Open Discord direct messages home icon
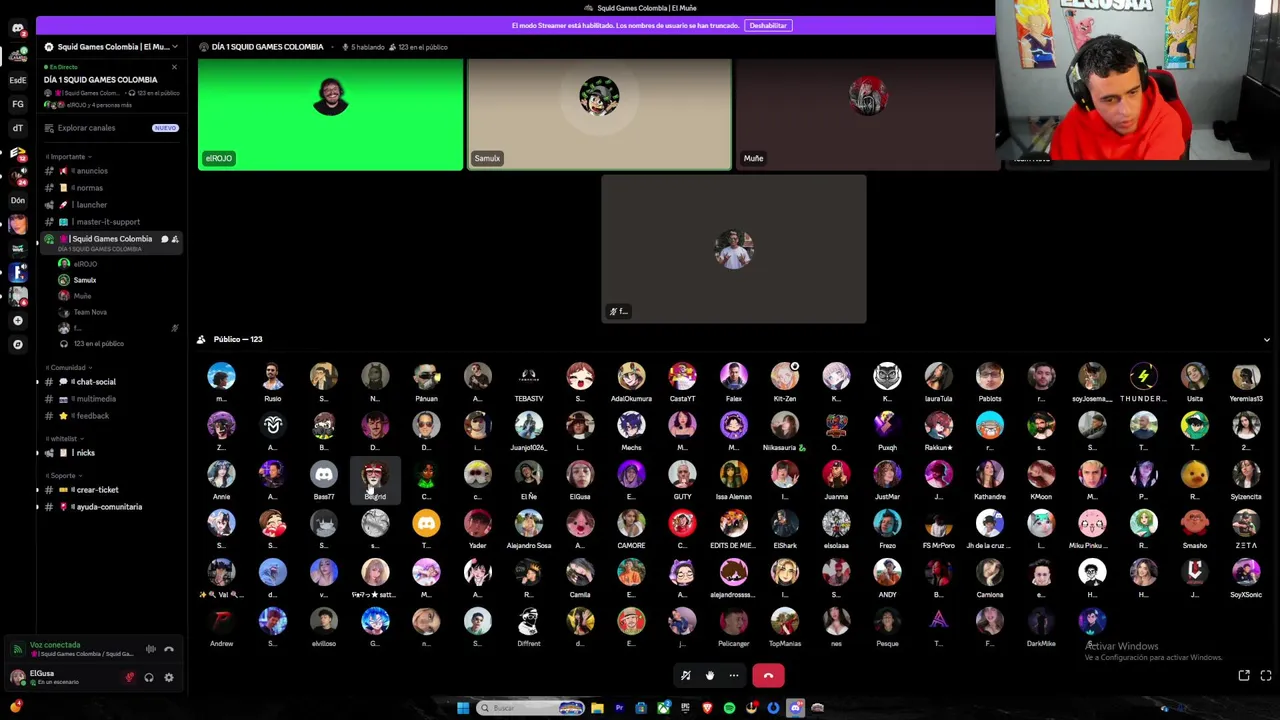The image size is (1280, 720). (x=17, y=28)
